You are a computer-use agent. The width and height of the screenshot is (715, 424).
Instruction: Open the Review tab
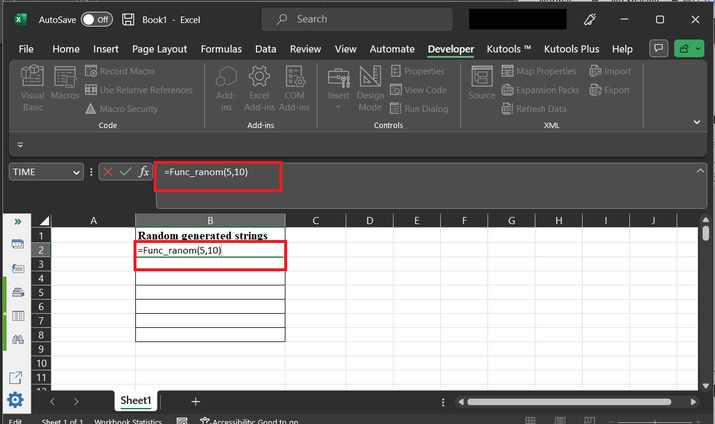306,49
